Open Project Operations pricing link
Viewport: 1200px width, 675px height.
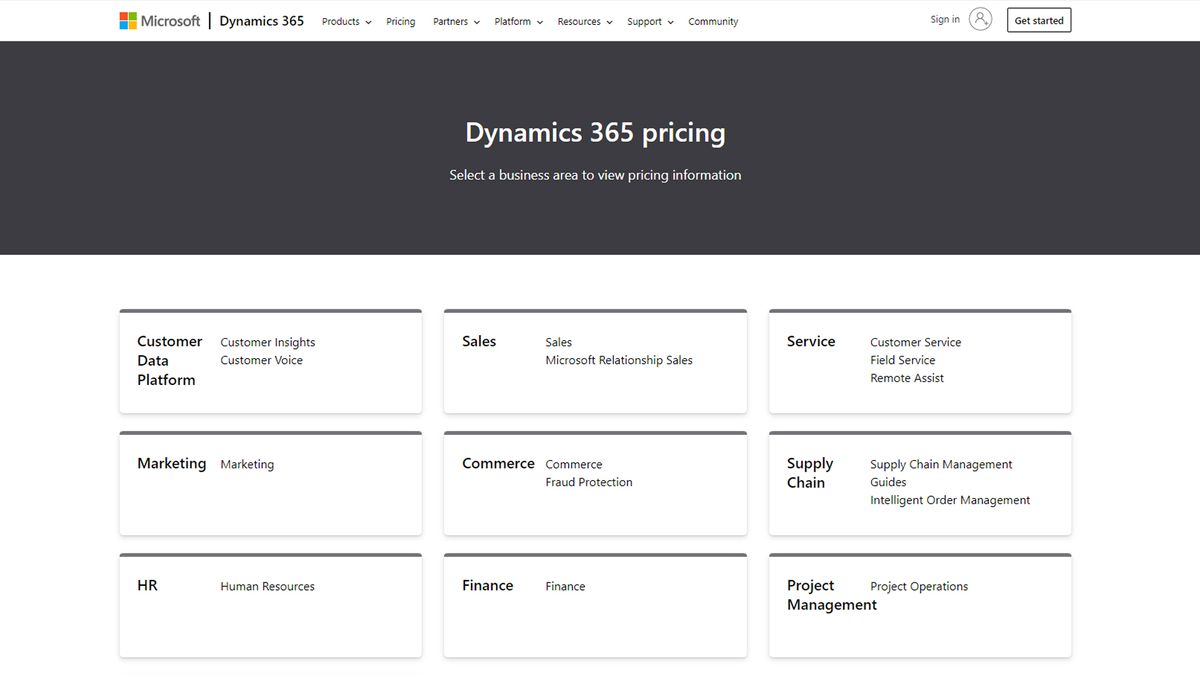coord(919,586)
